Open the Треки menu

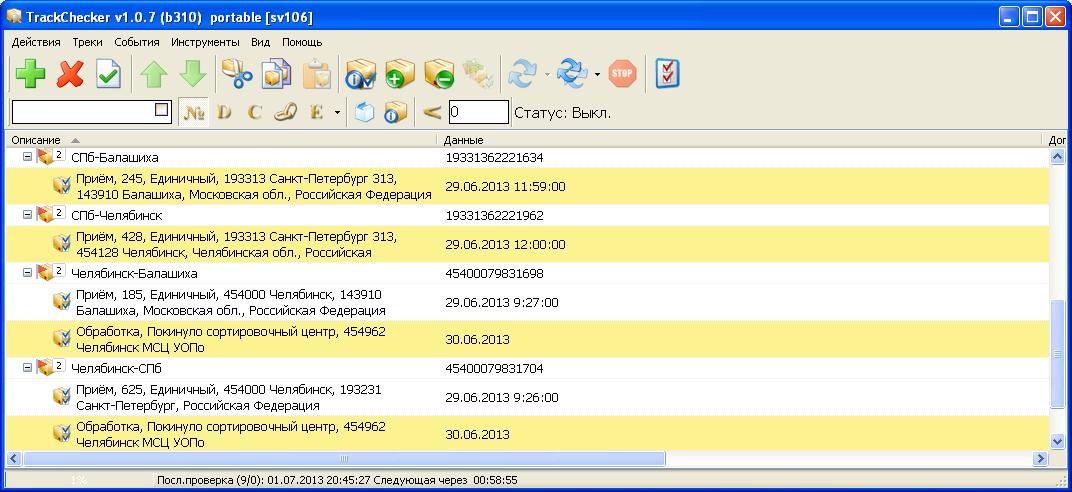coord(87,42)
